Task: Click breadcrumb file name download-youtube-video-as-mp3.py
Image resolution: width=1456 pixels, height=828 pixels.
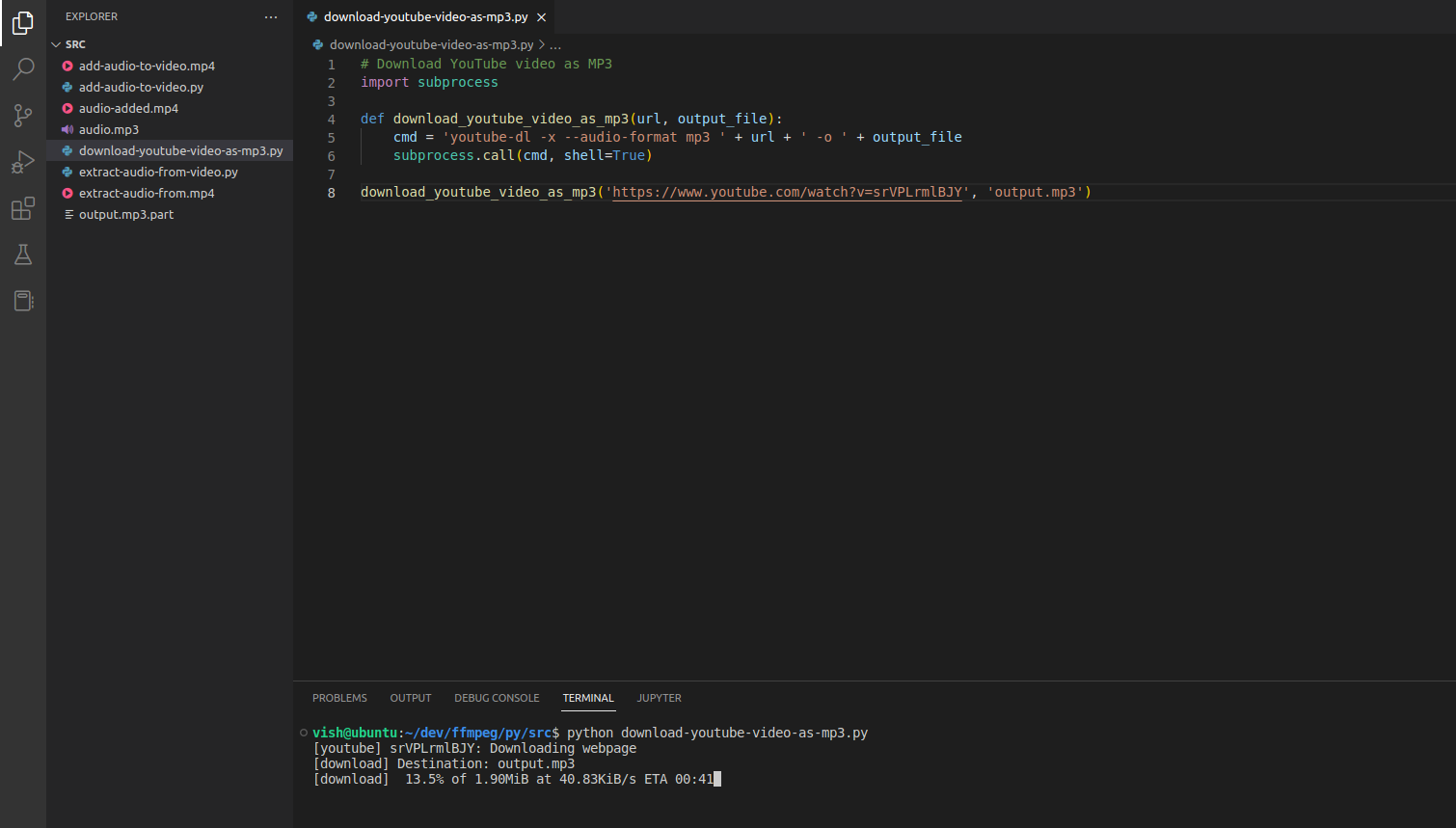Action: [431, 44]
